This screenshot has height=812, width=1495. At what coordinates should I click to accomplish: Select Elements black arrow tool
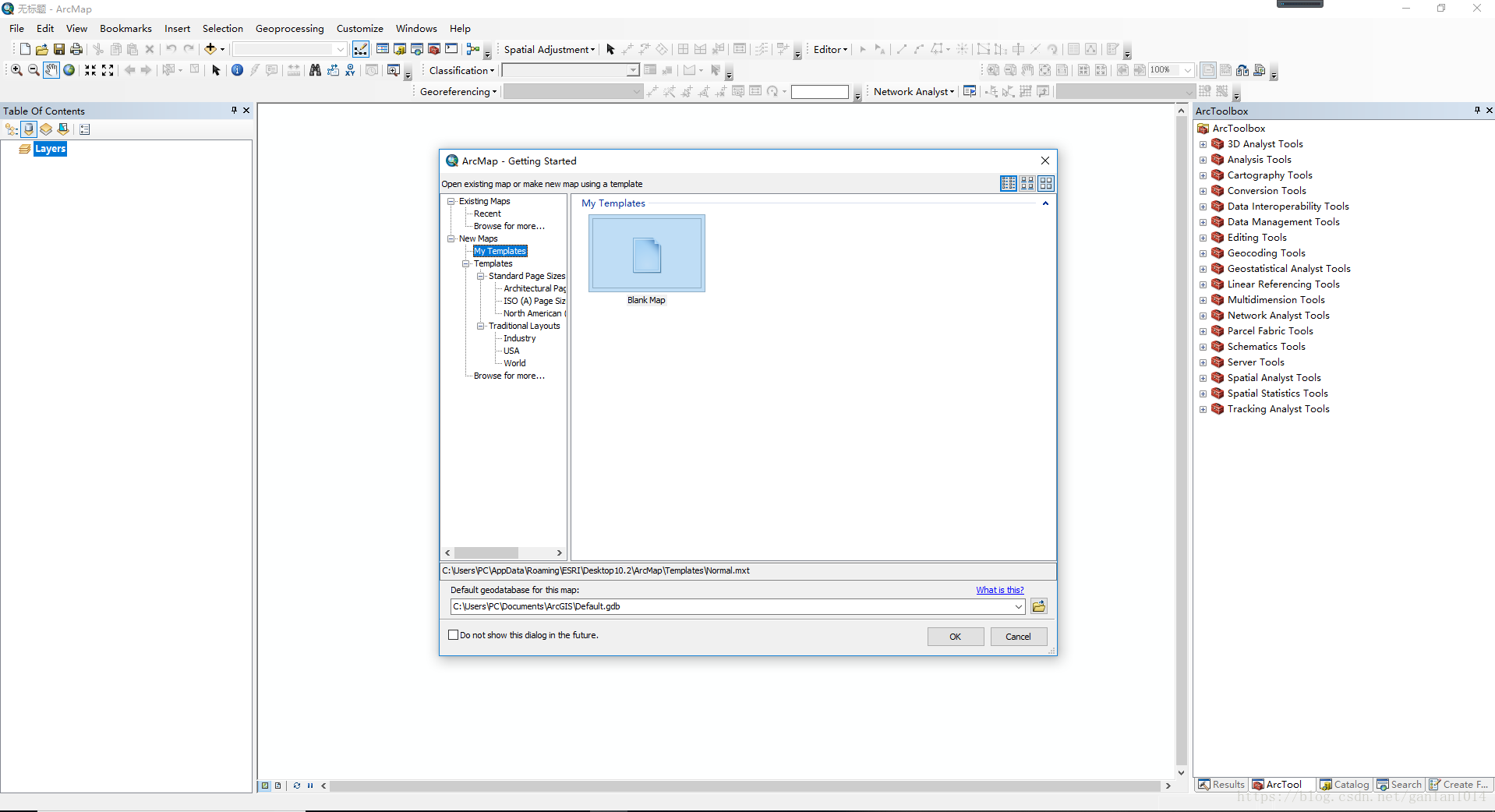(x=217, y=70)
